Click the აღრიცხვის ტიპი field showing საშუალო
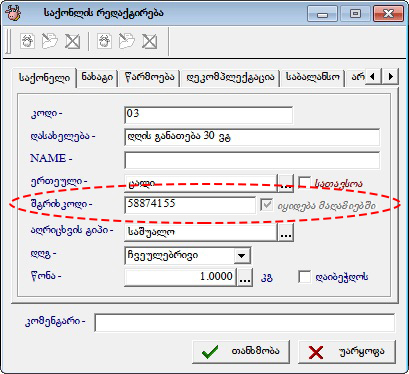The height and width of the screenshot is (374, 409). [201, 232]
